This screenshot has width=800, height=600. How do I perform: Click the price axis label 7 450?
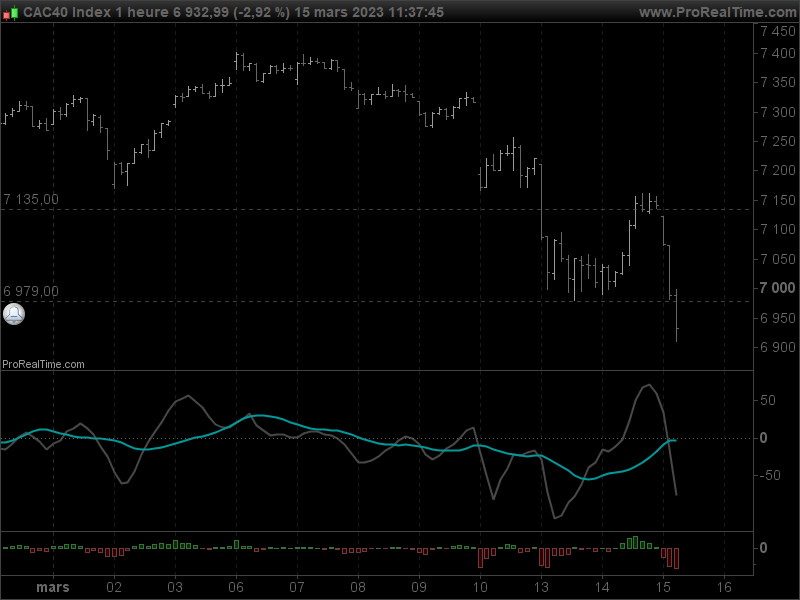click(778, 32)
